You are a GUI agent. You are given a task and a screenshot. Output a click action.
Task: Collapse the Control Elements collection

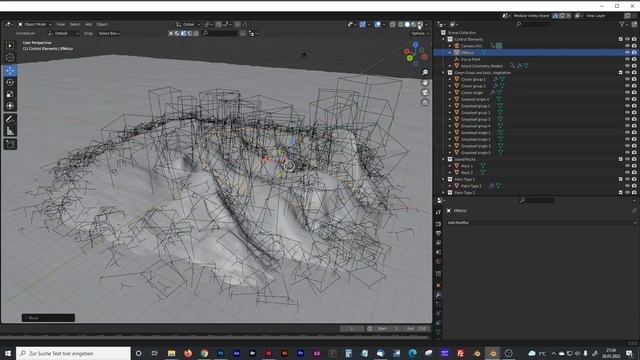444,39
